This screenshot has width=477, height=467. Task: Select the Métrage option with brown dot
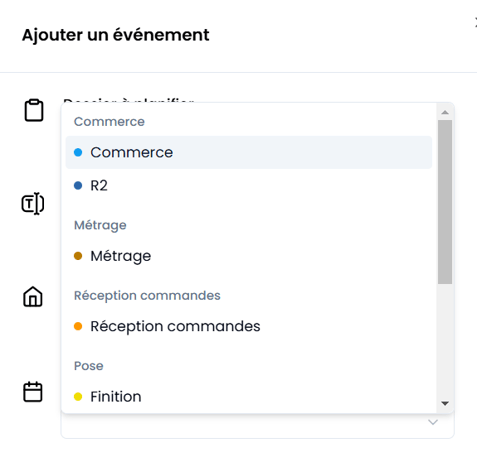click(249, 256)
